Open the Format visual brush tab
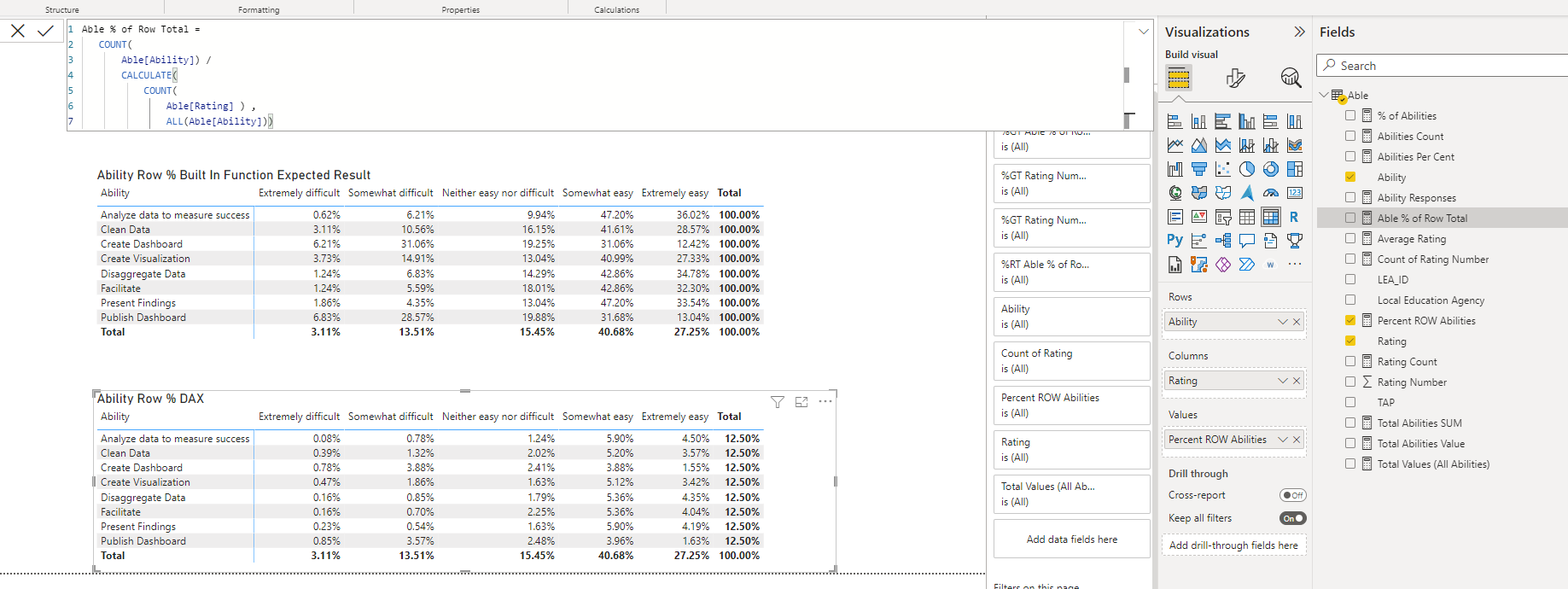This screenshot has height=589, width=1568. tap(1235, 79)
